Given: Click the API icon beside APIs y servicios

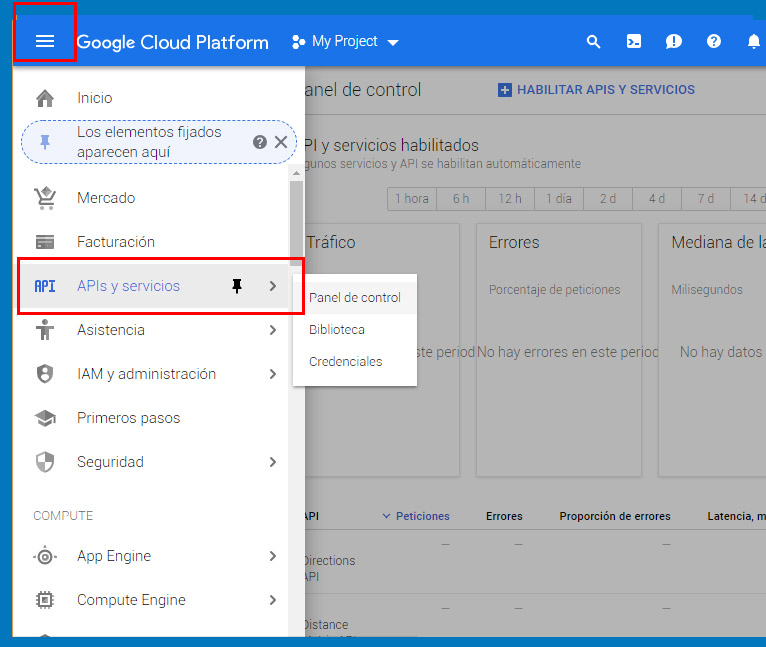Looking at the screenshot, I should (45, 286).
